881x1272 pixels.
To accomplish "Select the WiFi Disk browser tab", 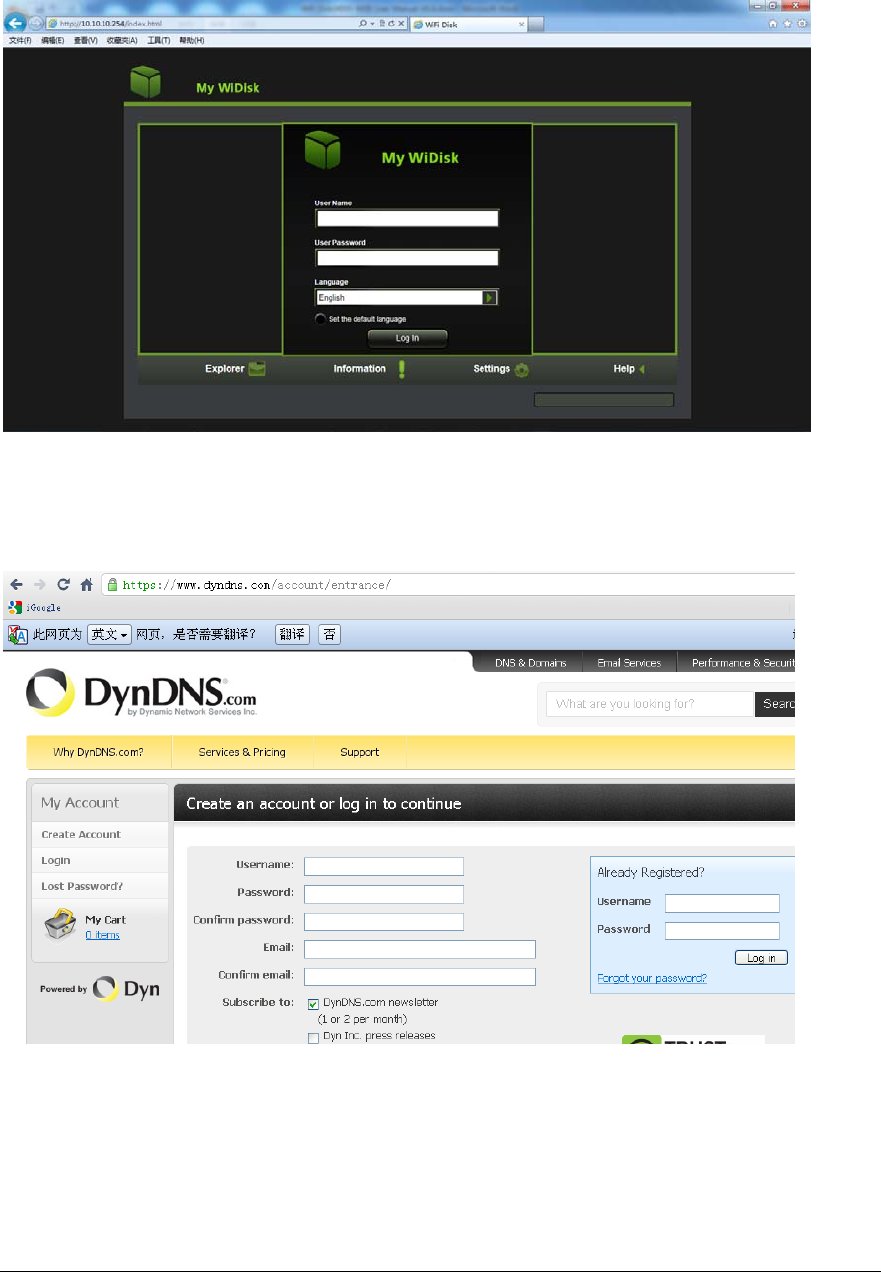I will (x=468, y=24).
